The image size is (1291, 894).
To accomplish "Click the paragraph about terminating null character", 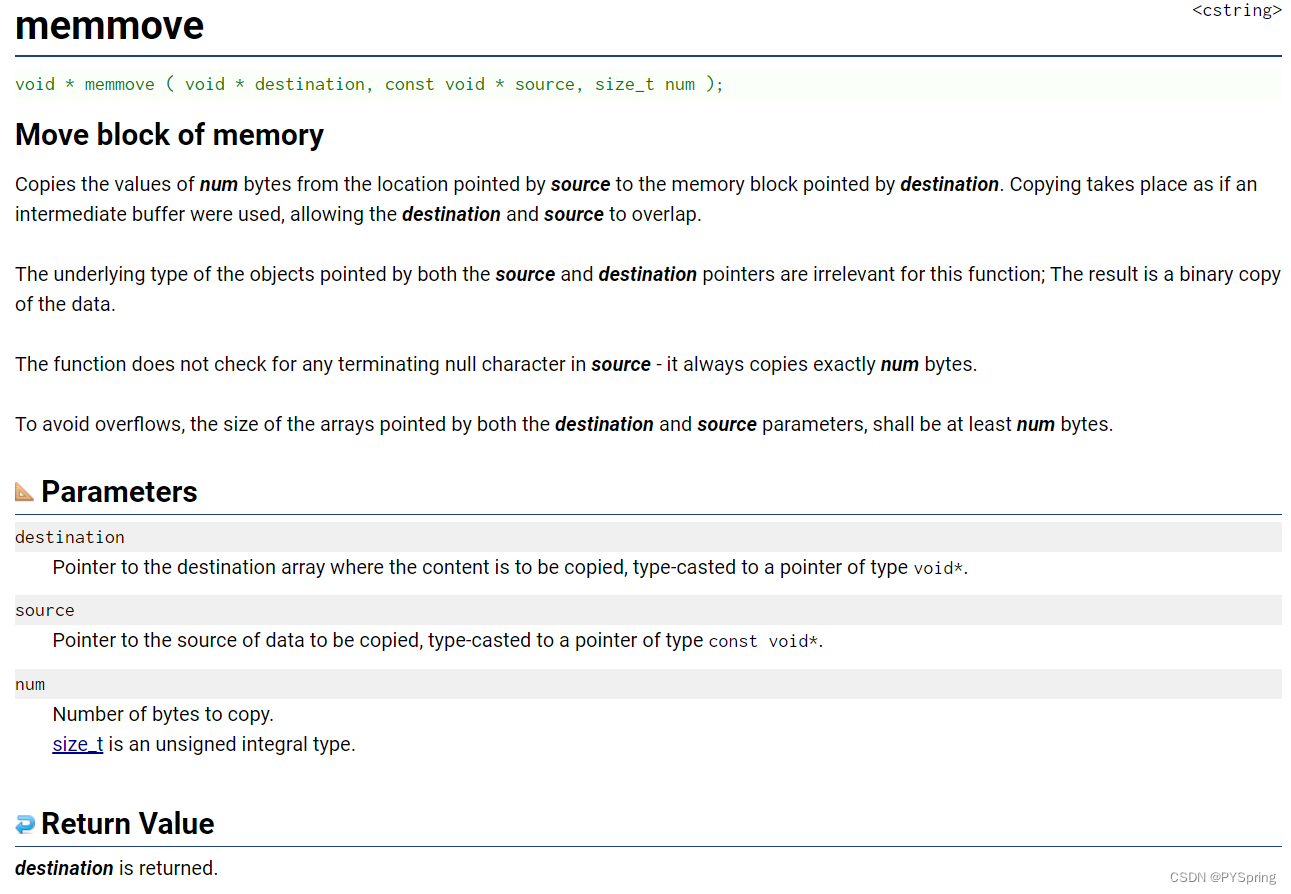I will tap(496, 364).
